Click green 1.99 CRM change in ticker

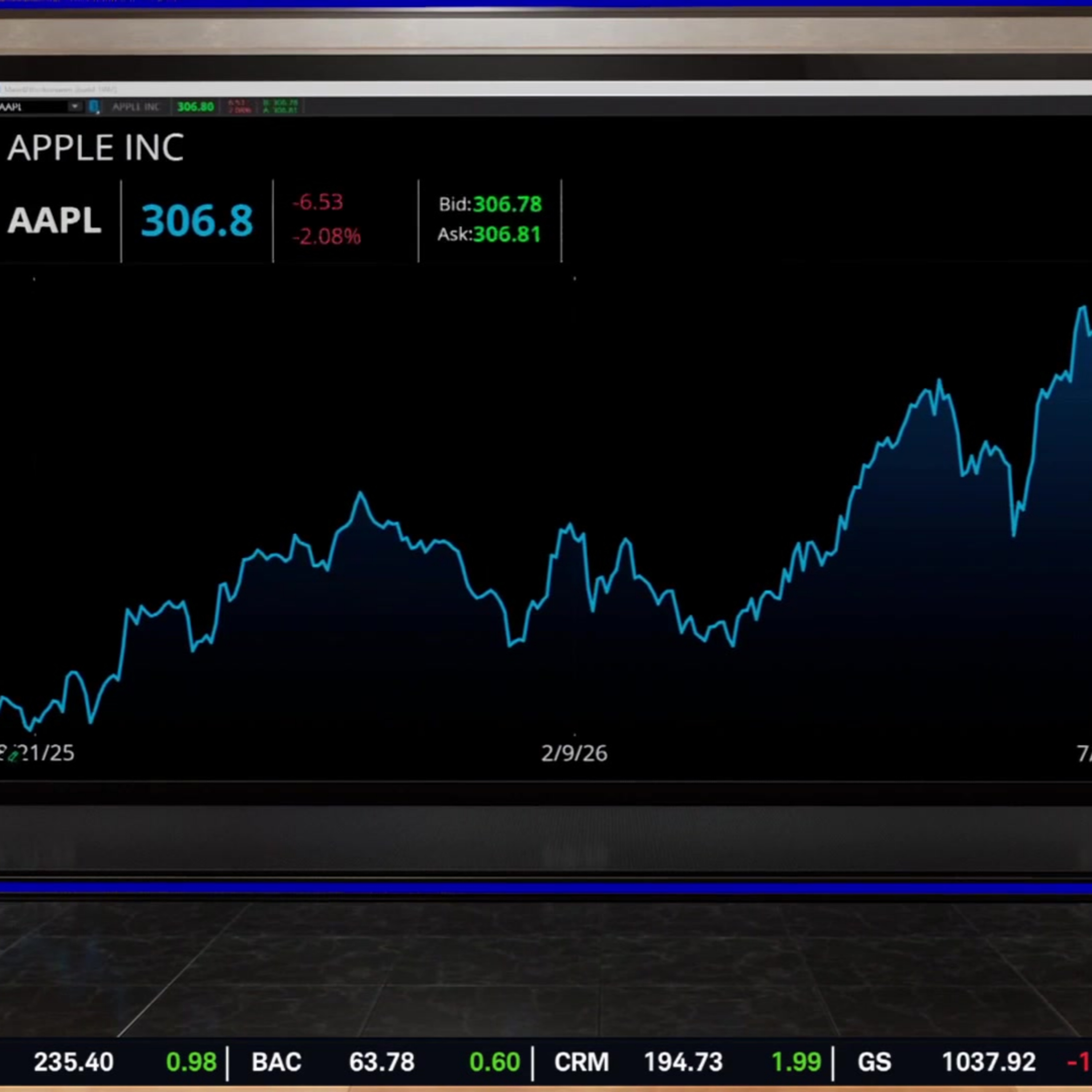[x=796, y=1063]
